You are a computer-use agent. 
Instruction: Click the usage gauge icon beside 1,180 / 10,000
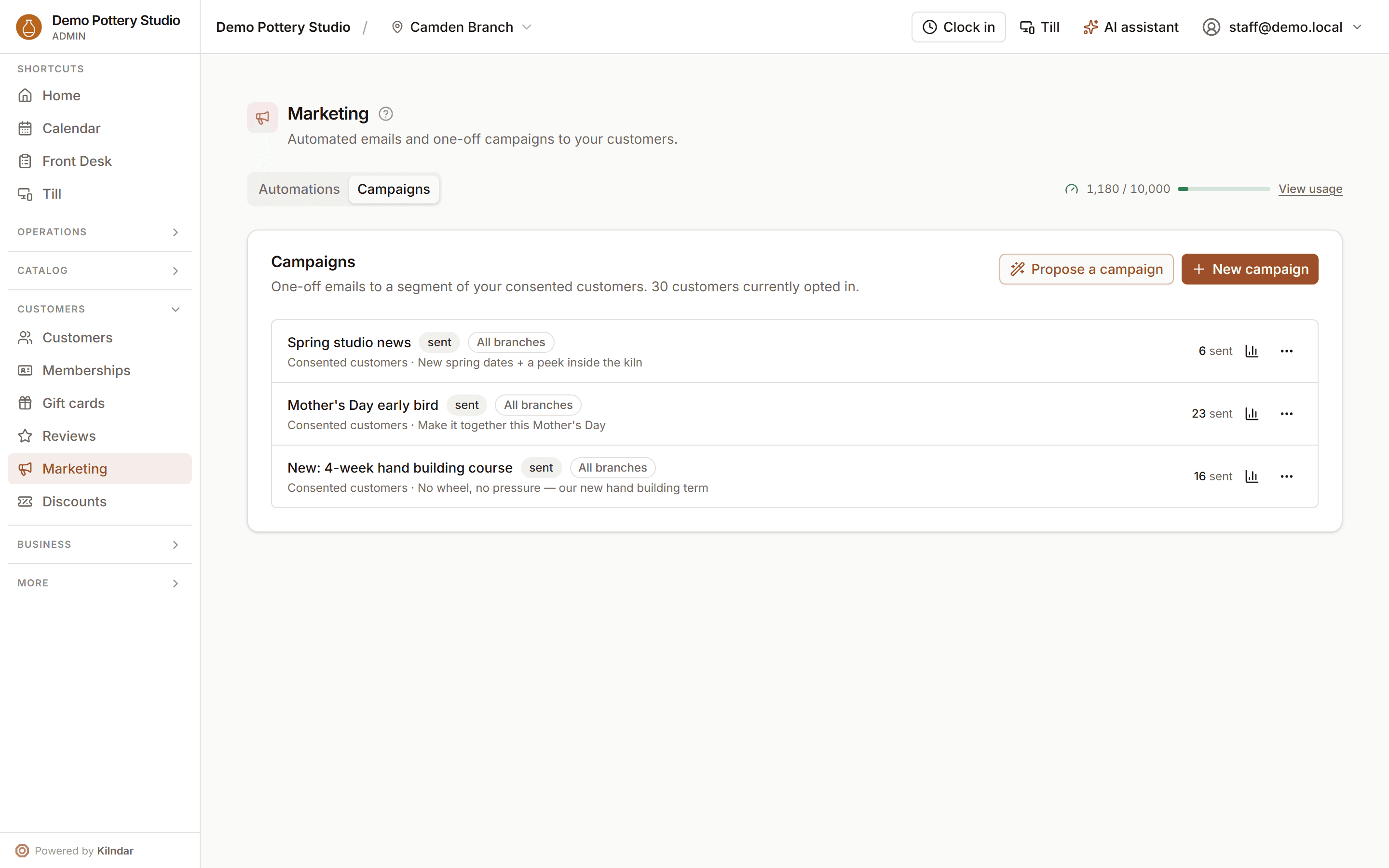point(1071,189)
